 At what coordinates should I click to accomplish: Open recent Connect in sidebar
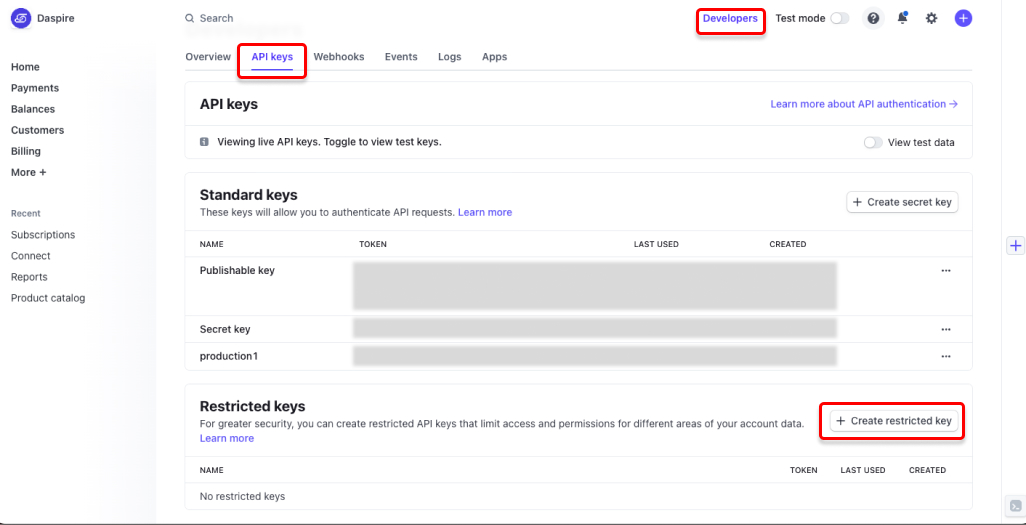click(31, 256)
